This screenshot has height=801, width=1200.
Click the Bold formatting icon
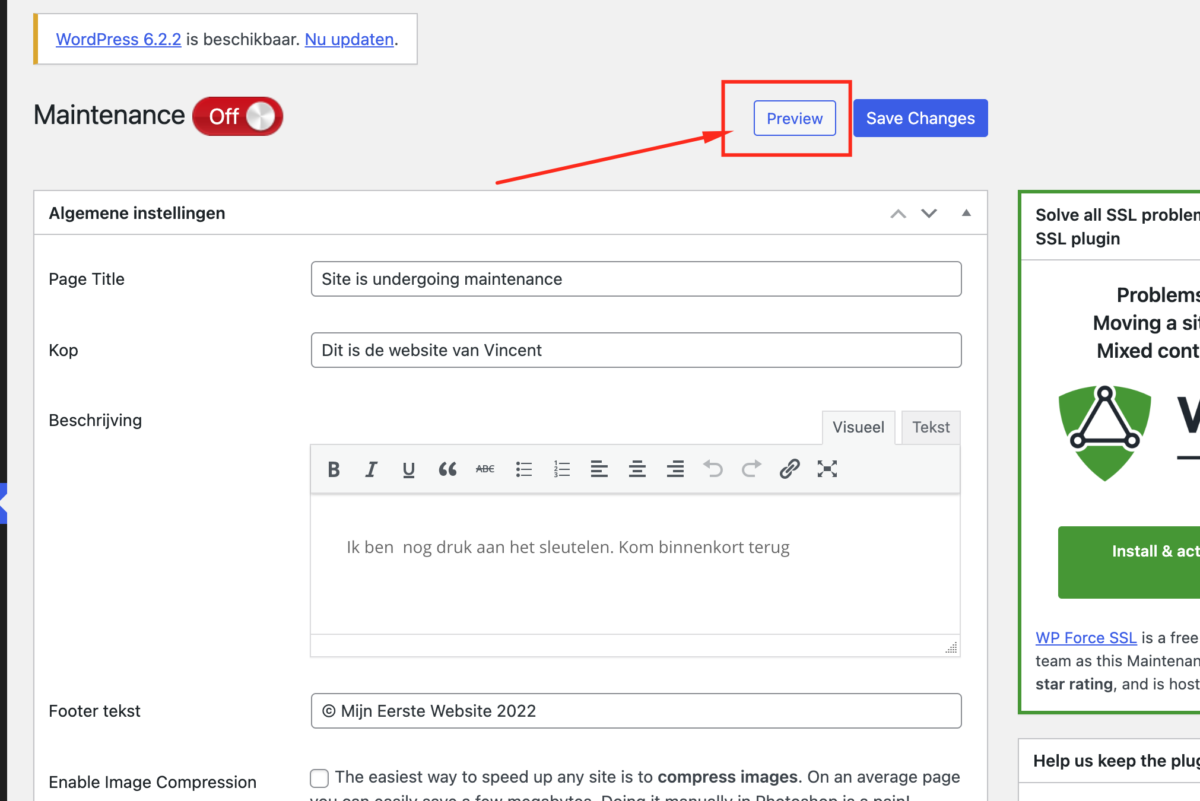tap(334, 469)
